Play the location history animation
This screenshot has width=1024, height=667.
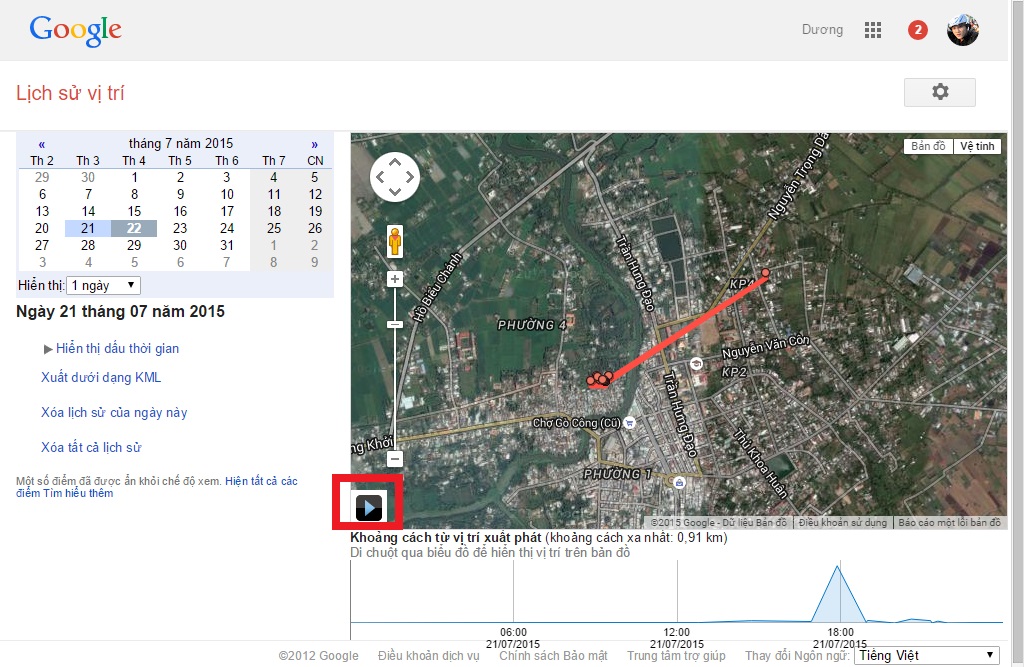coord(368,508)
